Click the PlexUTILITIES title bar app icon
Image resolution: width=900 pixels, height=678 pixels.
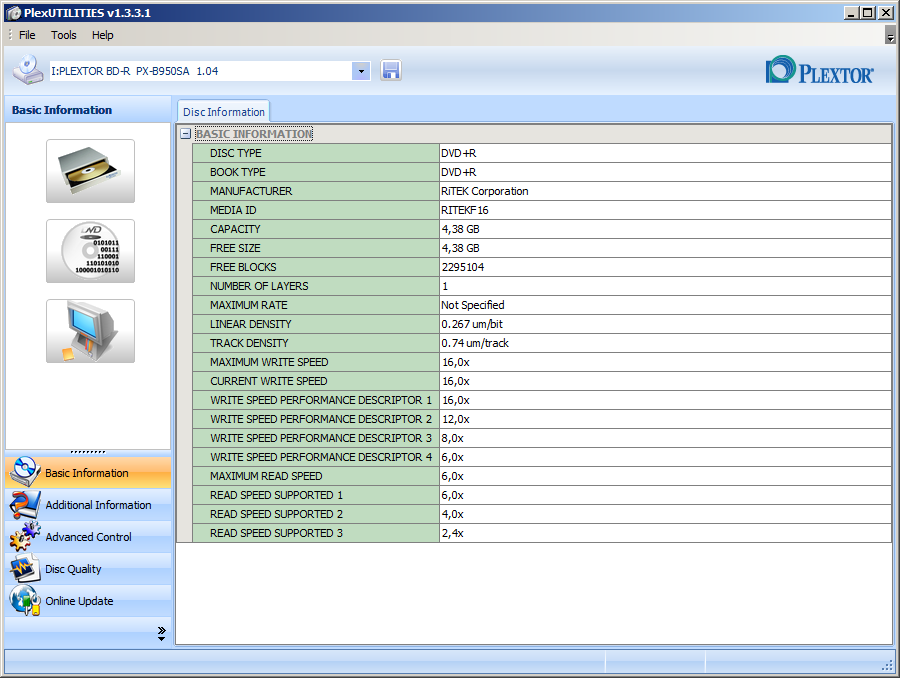pos(13,13)
